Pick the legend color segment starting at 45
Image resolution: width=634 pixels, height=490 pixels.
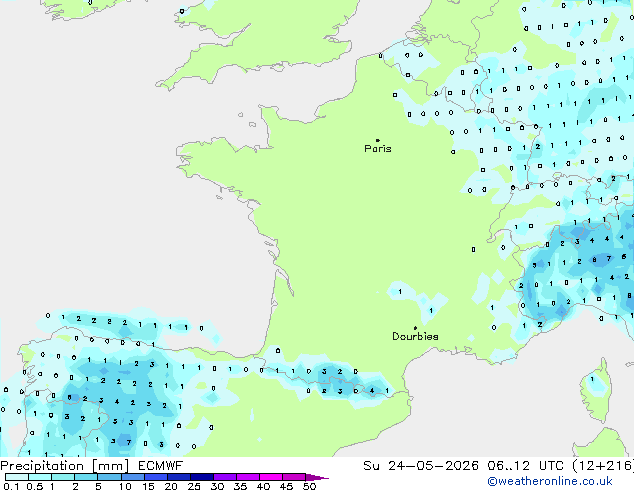coord(294,477)
